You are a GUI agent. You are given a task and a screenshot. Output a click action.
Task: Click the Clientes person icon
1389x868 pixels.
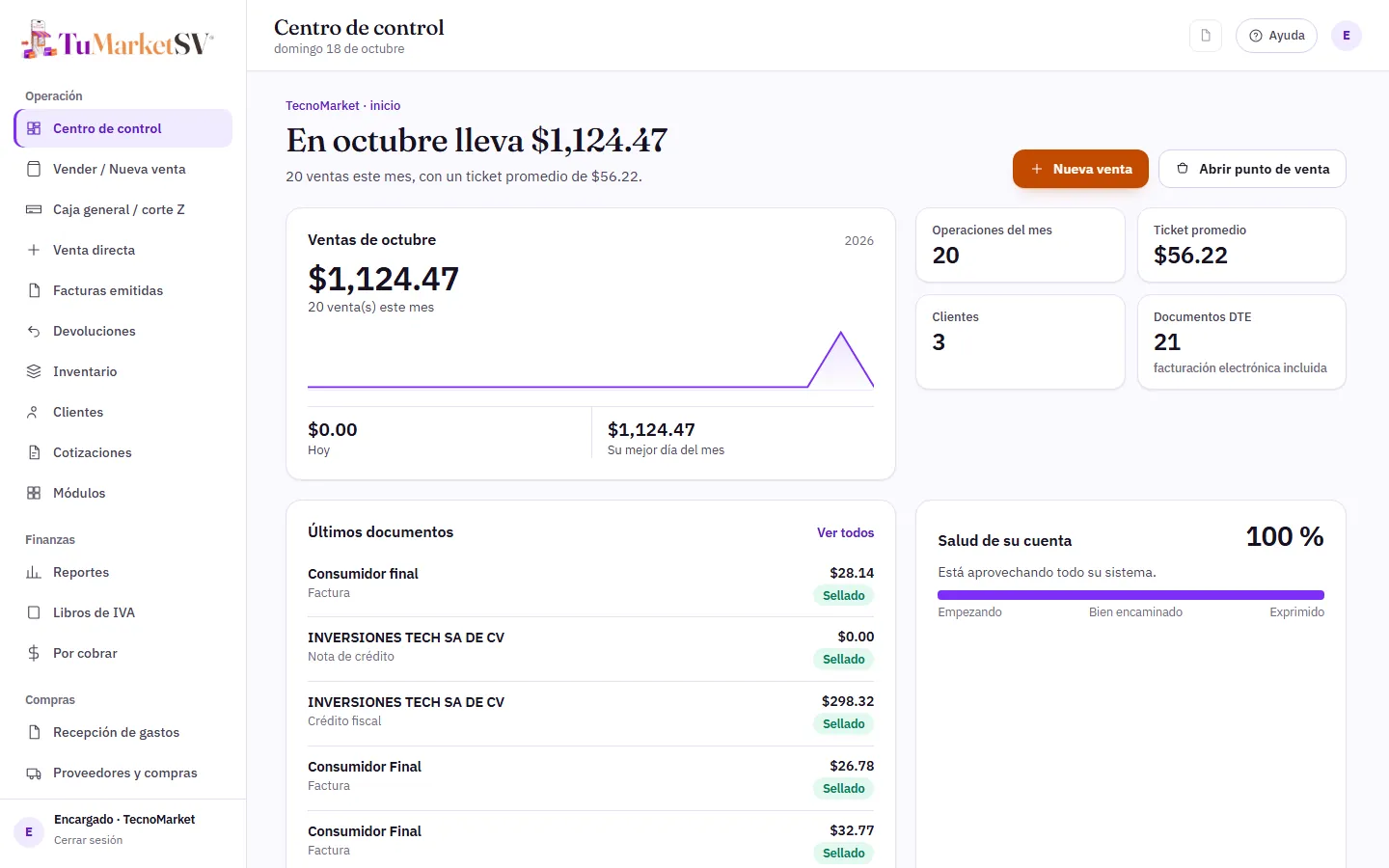pyautogui.click(x=34, y=412)
